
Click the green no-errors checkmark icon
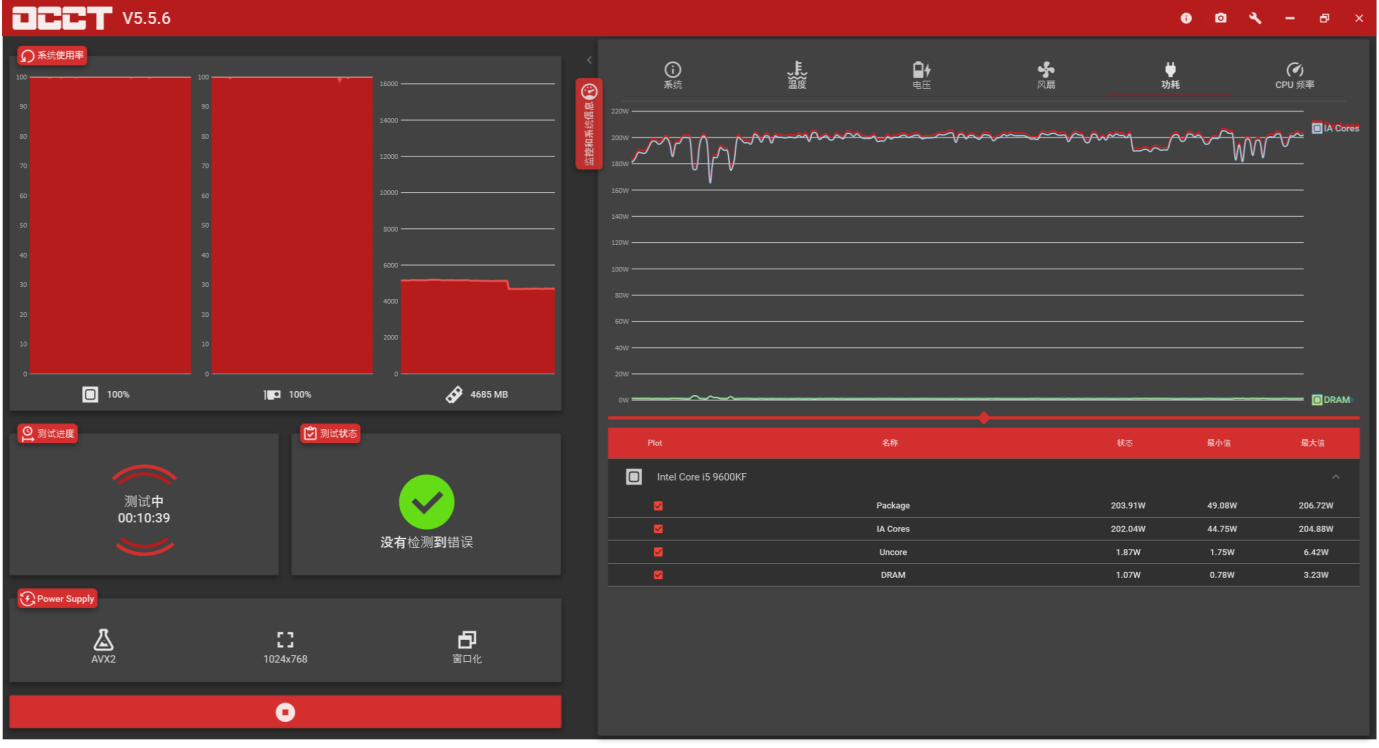427,502
